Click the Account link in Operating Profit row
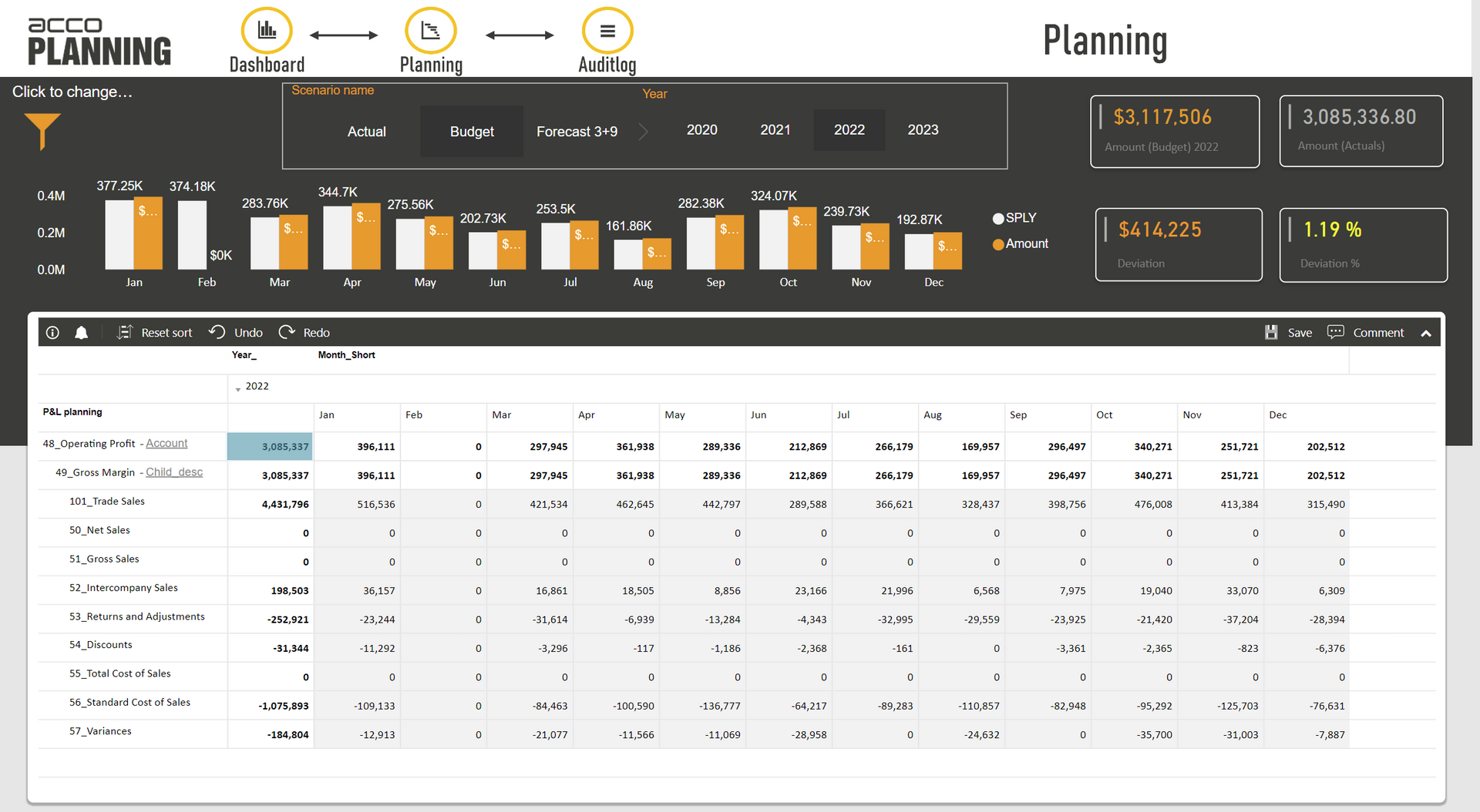 [166, 444]
